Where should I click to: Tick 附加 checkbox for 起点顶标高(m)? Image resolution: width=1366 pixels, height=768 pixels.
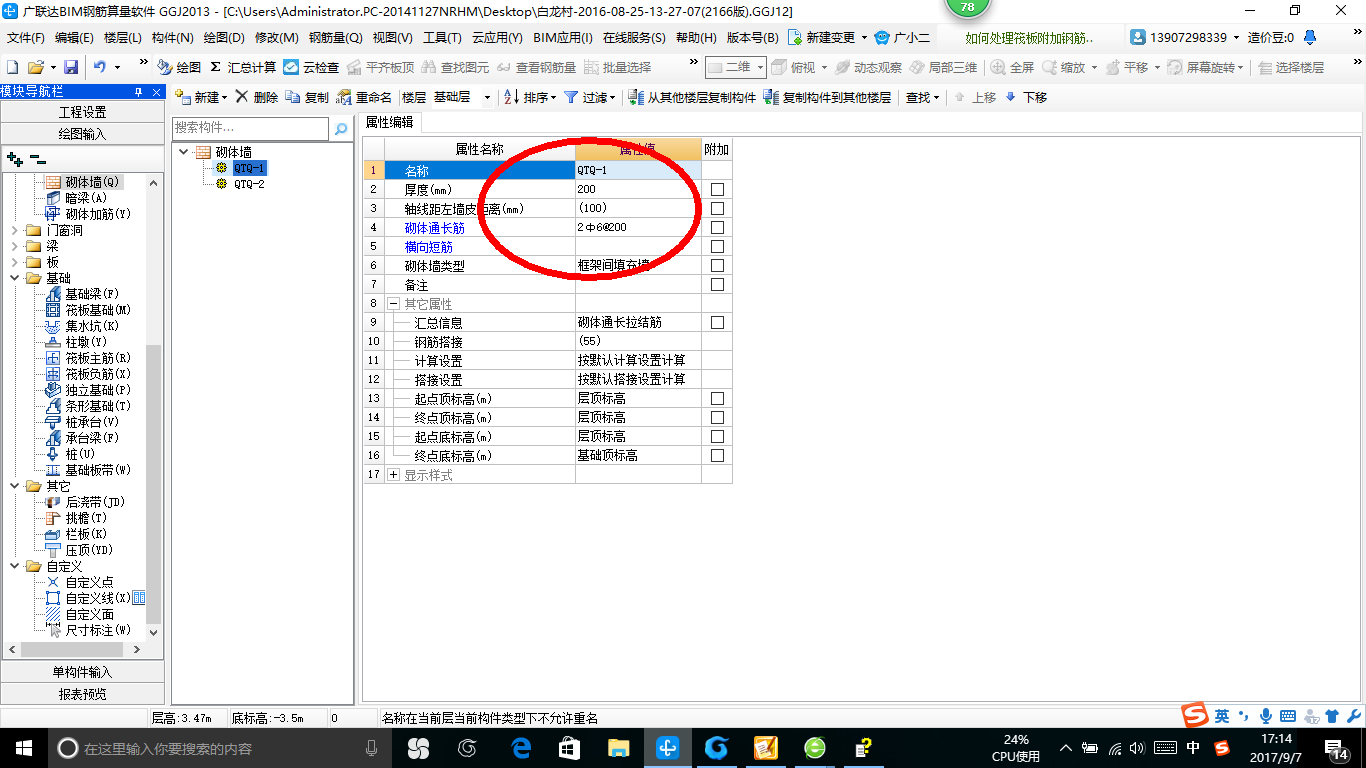(717, 398)
